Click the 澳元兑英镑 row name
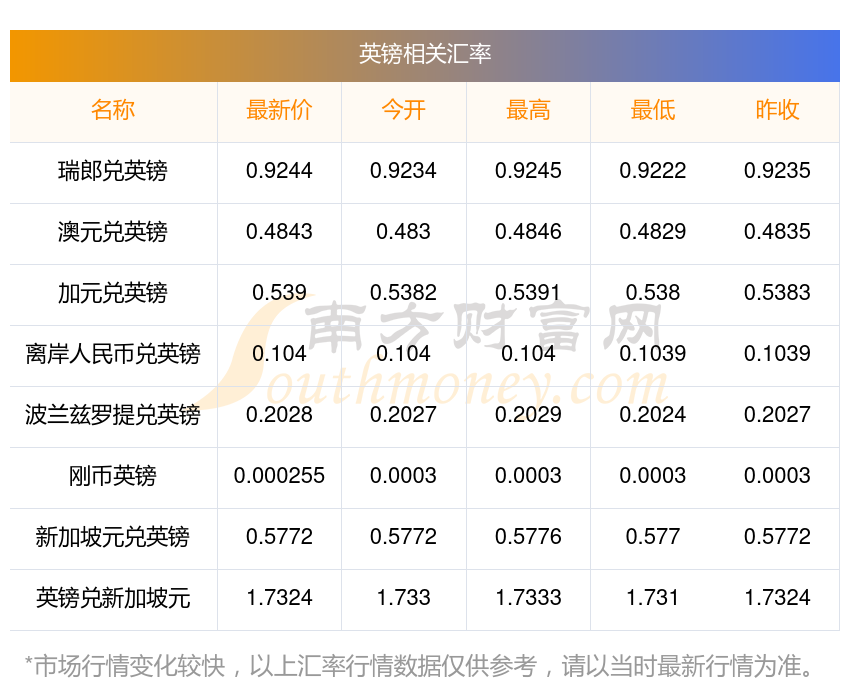 pos(113,232)
